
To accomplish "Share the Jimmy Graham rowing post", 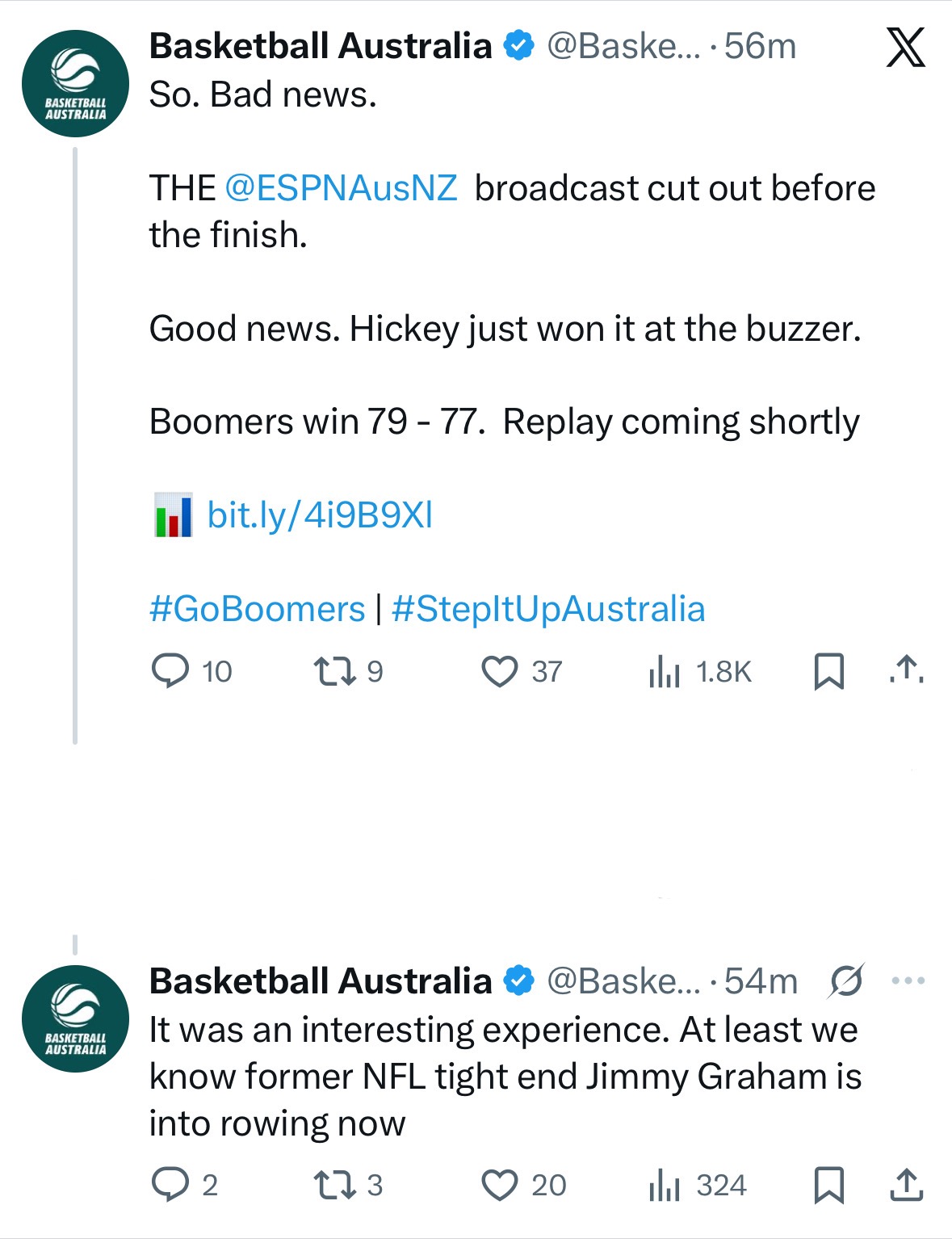I will click(x=906, y=1185).
